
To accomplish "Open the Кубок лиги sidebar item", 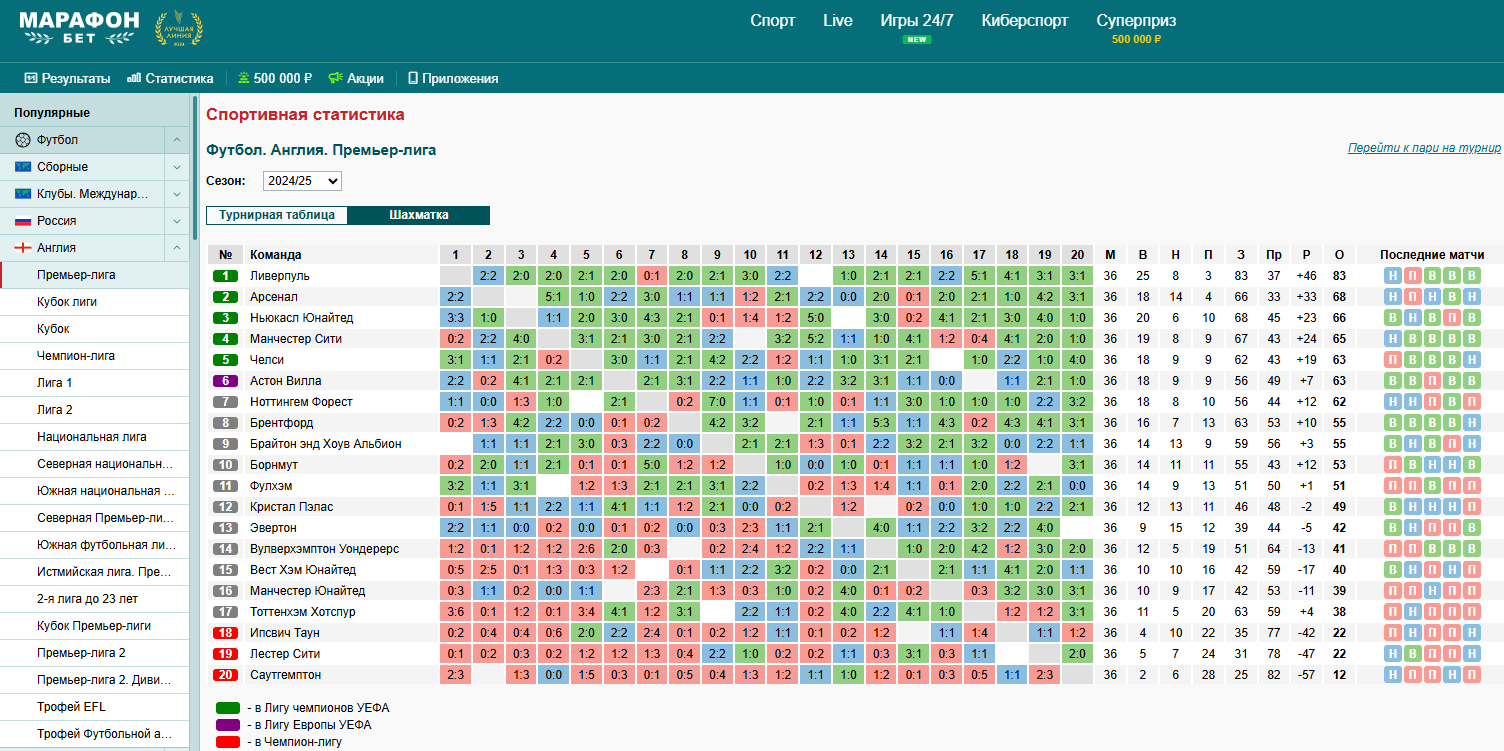I will click(x=94, y=302).
